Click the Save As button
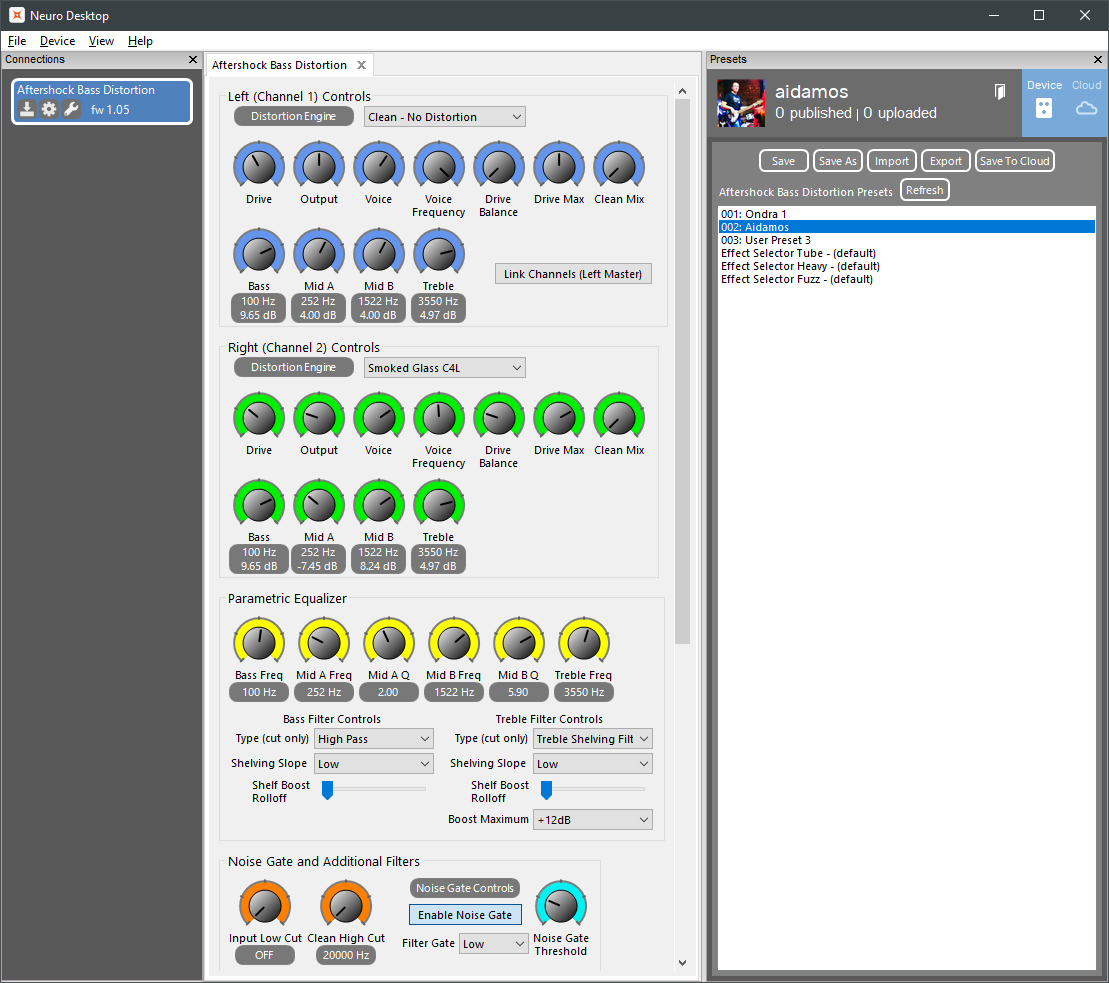Viewport: 1109px width, 983px height. coord(837,161)
